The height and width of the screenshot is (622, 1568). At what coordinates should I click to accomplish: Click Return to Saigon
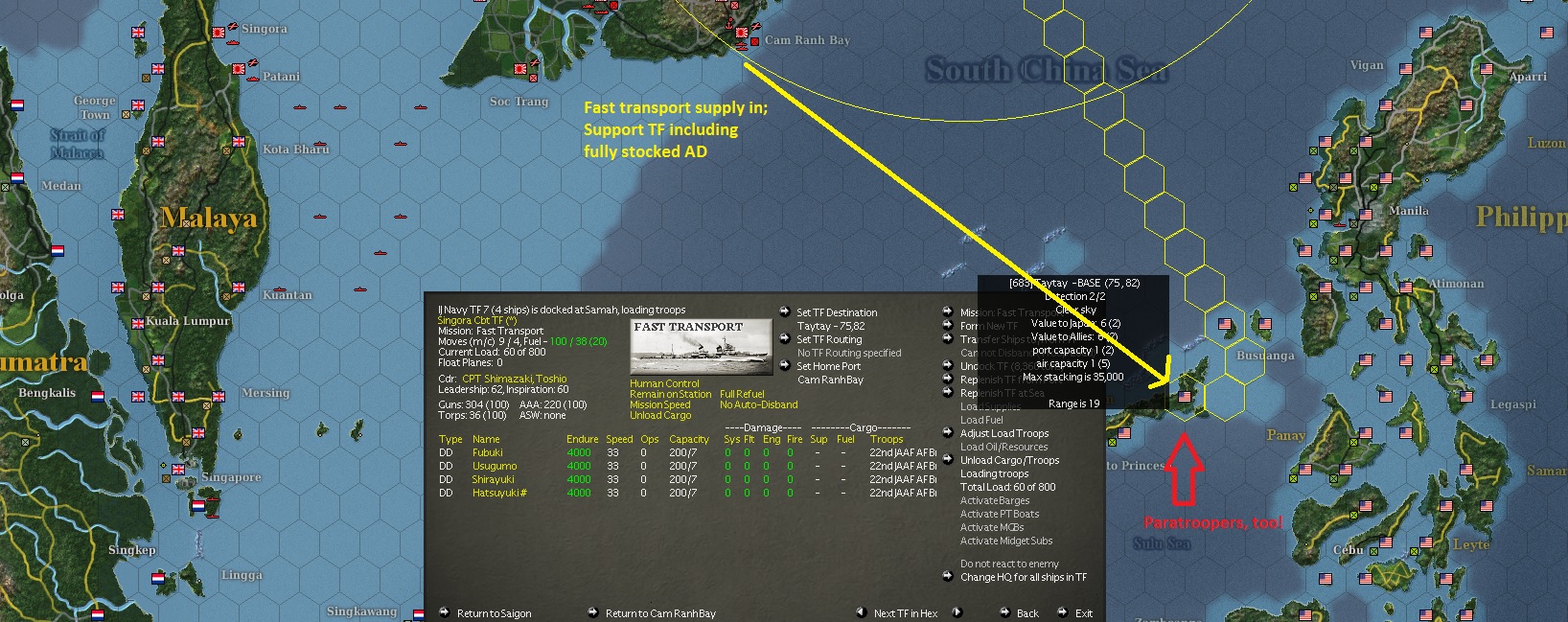[494, 613]
